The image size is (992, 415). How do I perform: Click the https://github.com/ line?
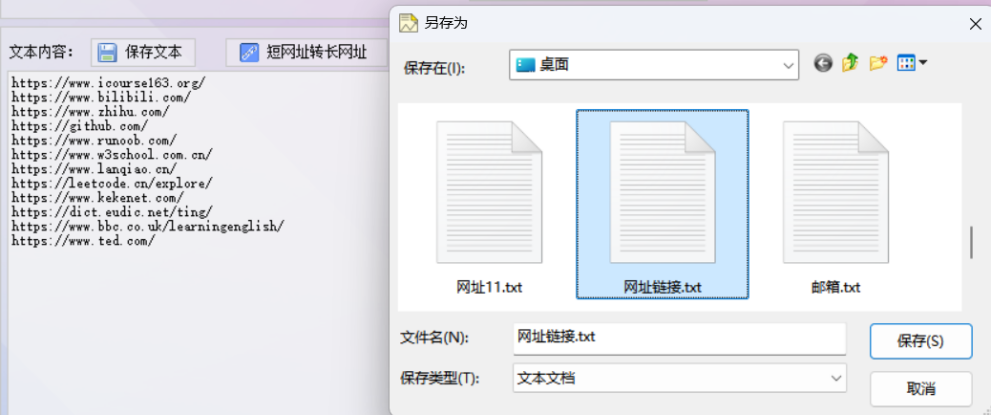(80, 126)
